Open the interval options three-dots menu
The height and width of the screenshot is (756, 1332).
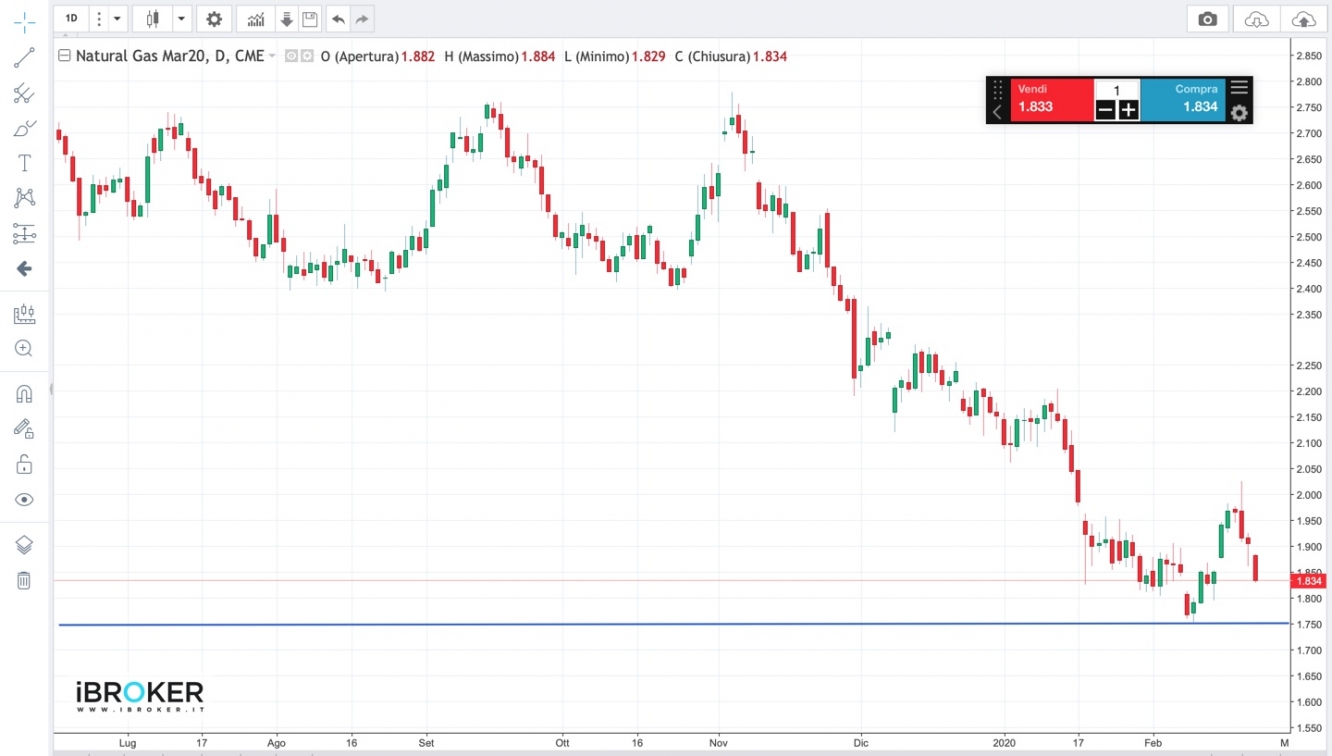click(x=99, y=18)
